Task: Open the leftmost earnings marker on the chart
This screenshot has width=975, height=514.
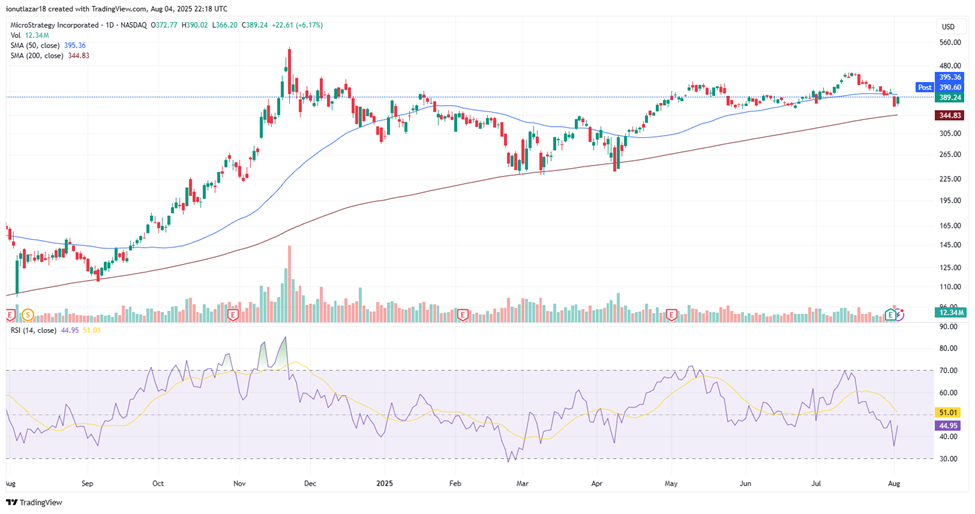Action: 12,315
